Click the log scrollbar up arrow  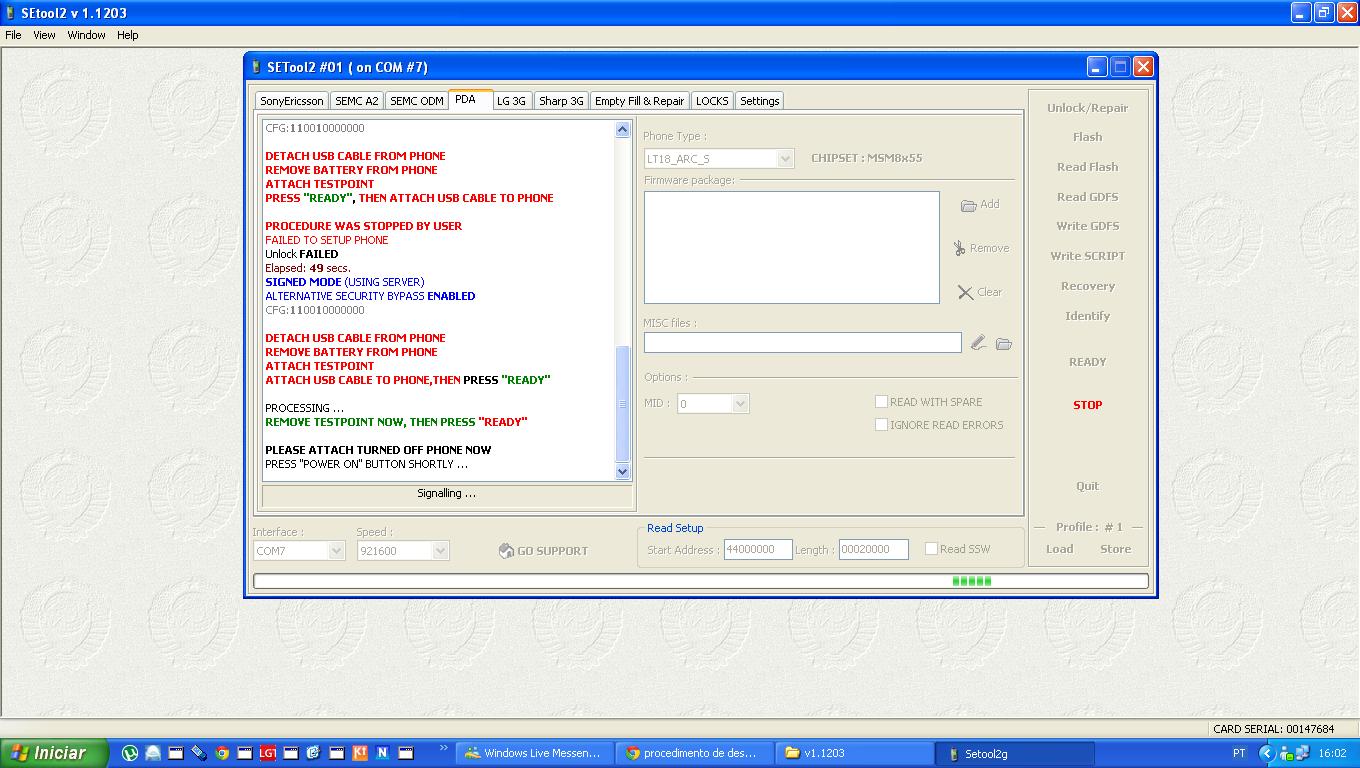[x=622, y=129]
